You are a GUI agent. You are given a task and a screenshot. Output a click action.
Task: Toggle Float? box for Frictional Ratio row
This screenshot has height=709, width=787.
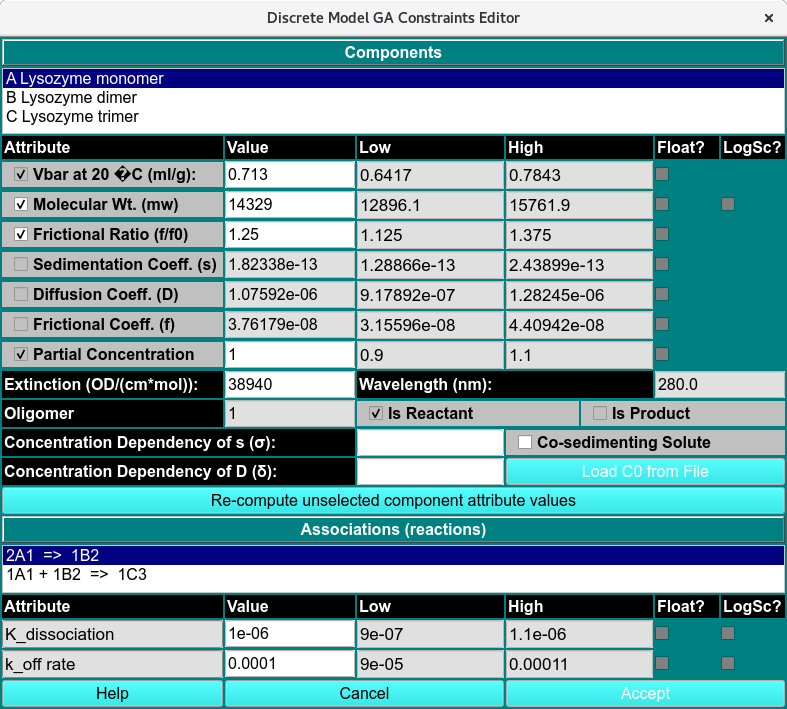tap(662, 234)
